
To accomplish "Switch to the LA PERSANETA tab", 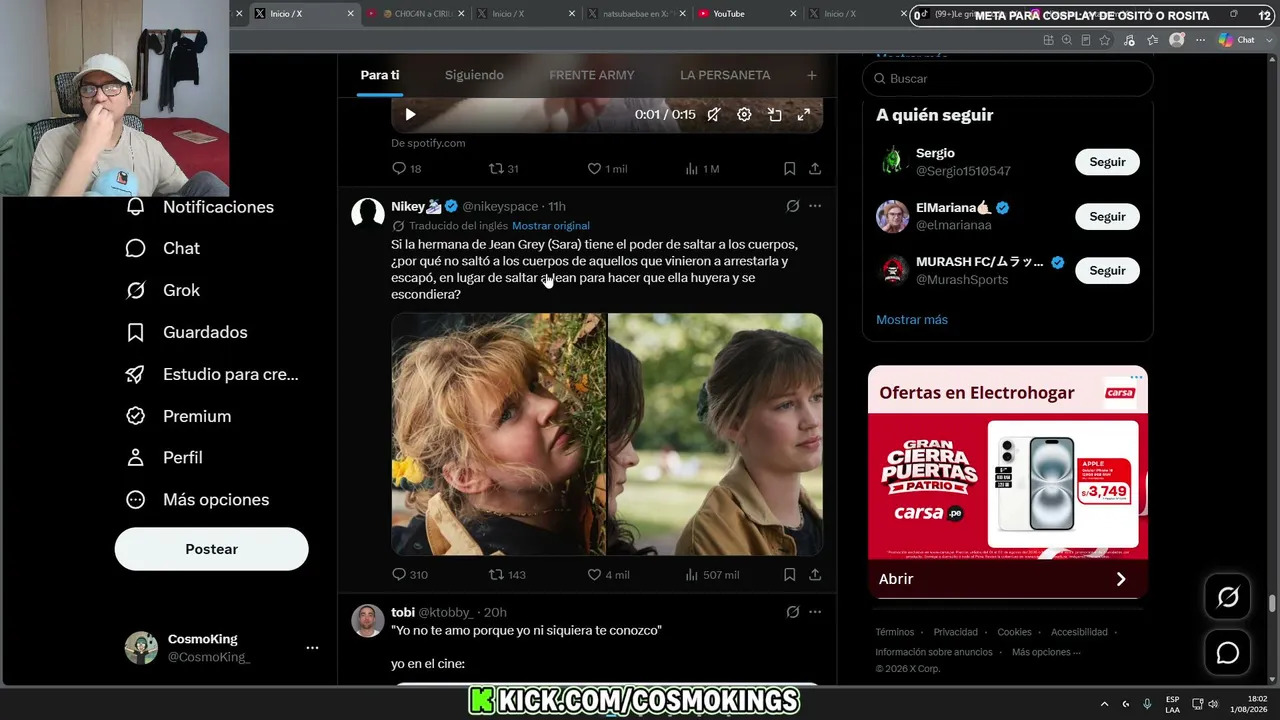I will (725, 75).
